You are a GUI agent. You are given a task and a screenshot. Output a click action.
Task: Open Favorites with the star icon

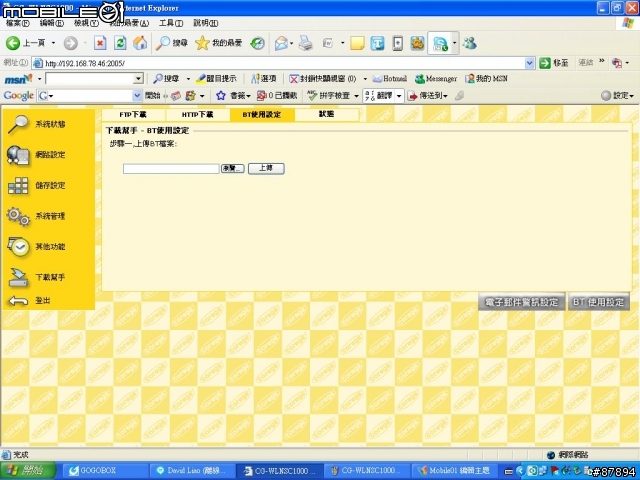click(202, 43)
